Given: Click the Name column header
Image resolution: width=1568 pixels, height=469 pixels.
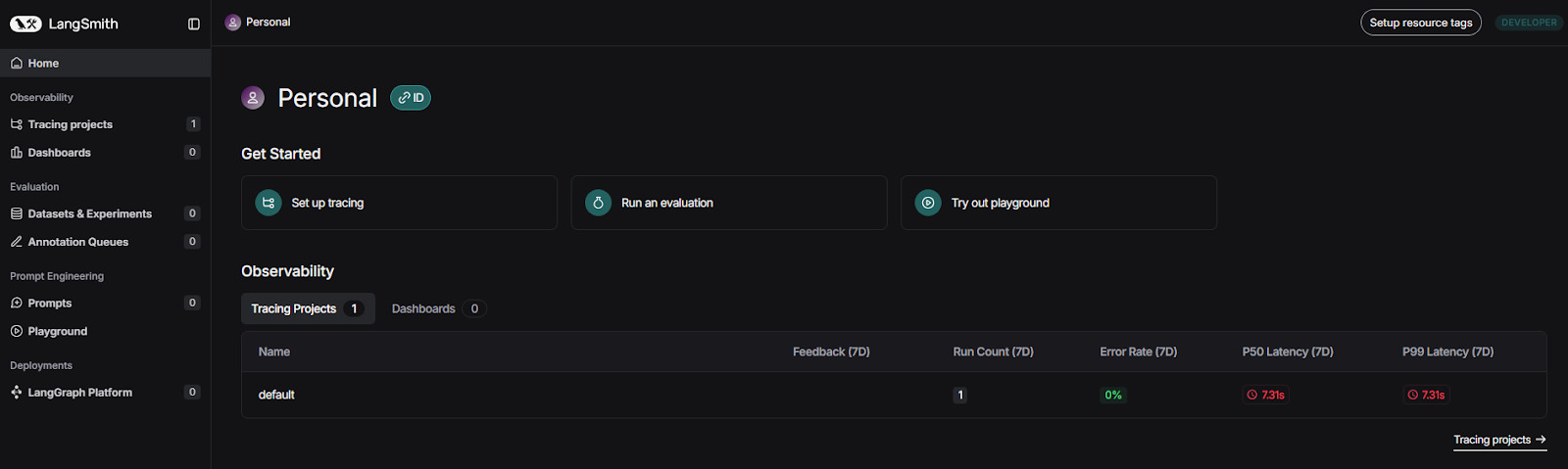Looking at the screenshot, I should 274,352.
